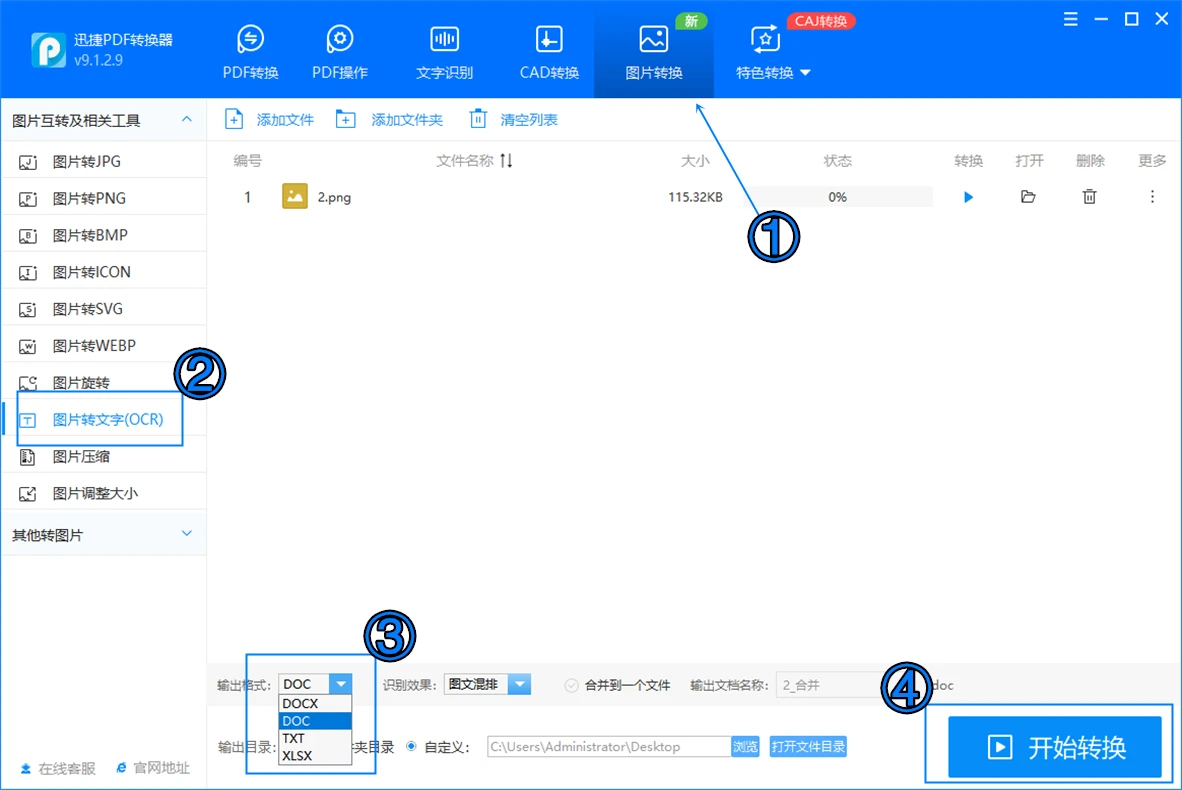Choose DOCX from the 输出格式 dropdown

[x=300, y=704]
